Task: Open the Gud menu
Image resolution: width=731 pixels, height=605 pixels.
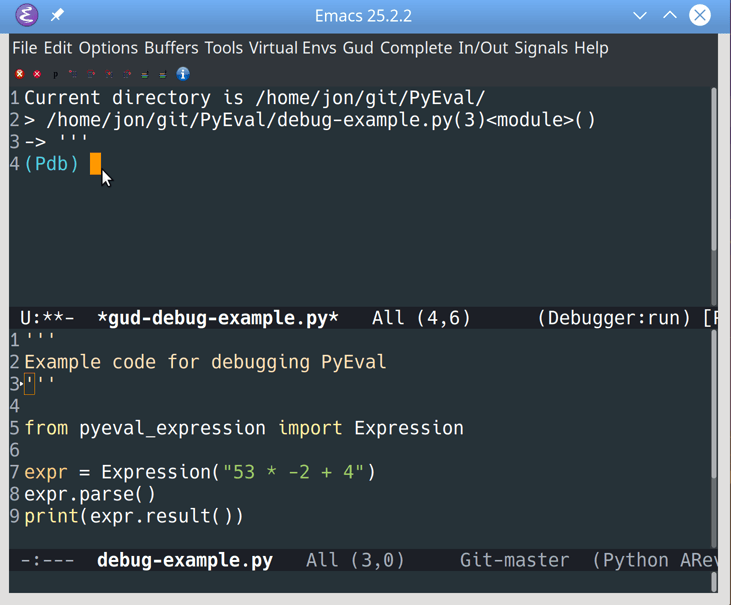Action: click(x=358, y=48)
